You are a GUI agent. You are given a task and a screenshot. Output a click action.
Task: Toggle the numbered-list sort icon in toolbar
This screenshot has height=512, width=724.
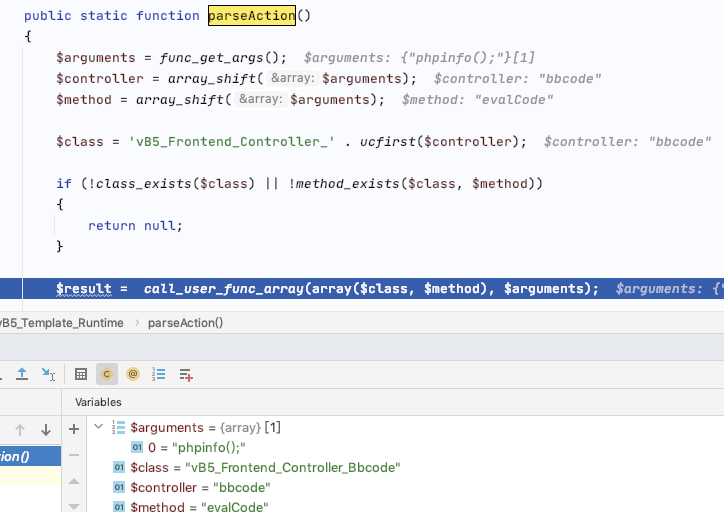tap(159, 374)
